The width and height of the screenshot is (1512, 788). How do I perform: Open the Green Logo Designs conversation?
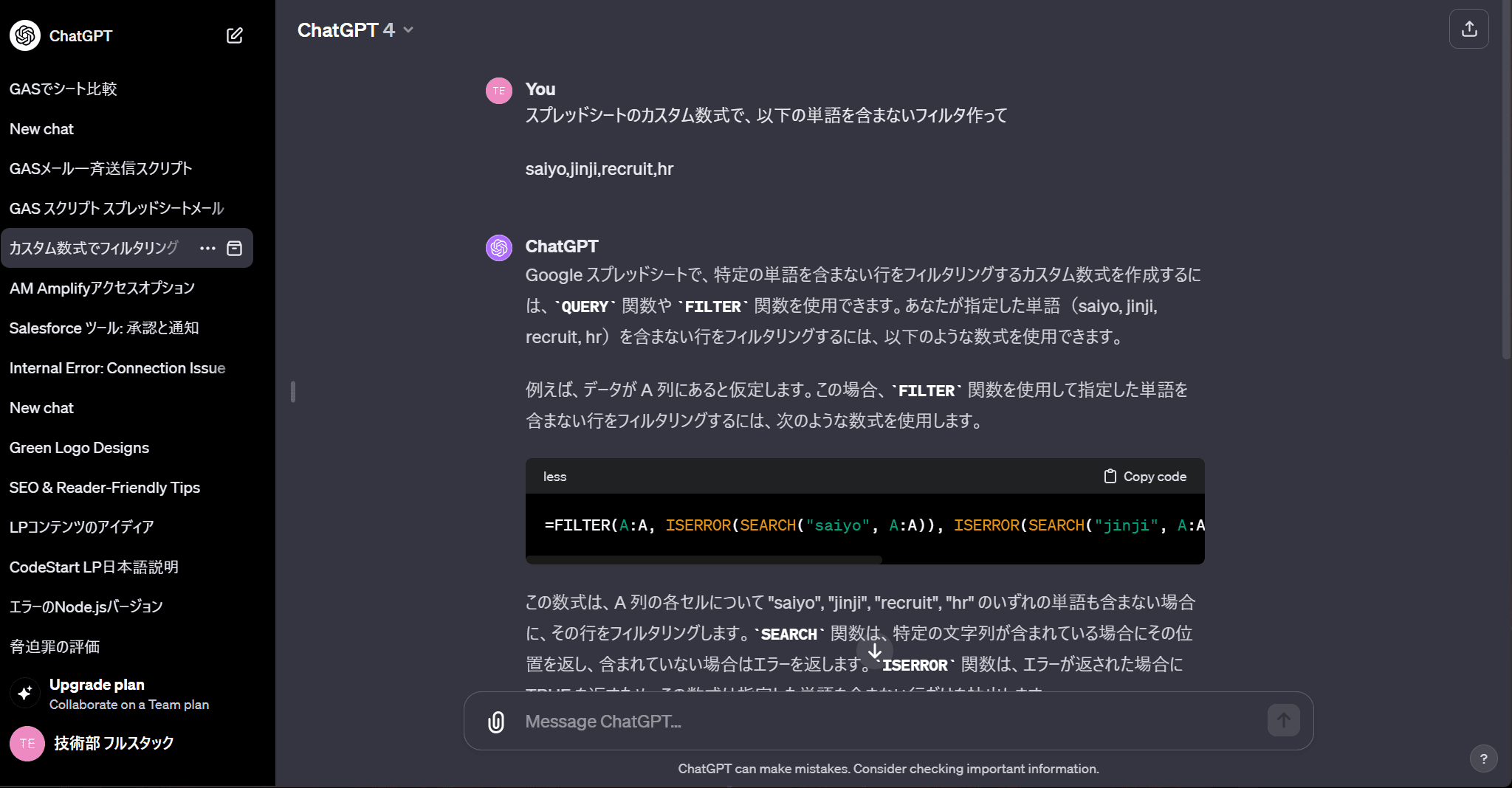coord(79,448)
